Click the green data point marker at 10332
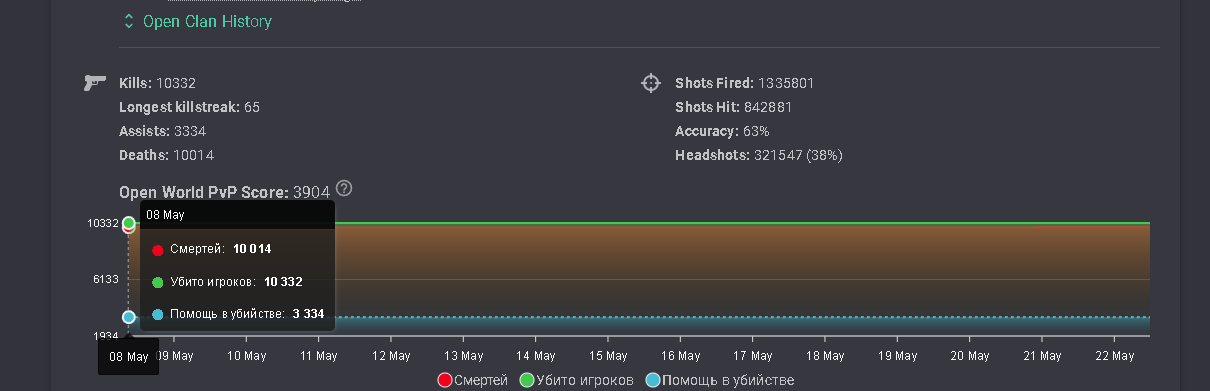Screen dimensions: 1210x391 [x=128, y=222]
